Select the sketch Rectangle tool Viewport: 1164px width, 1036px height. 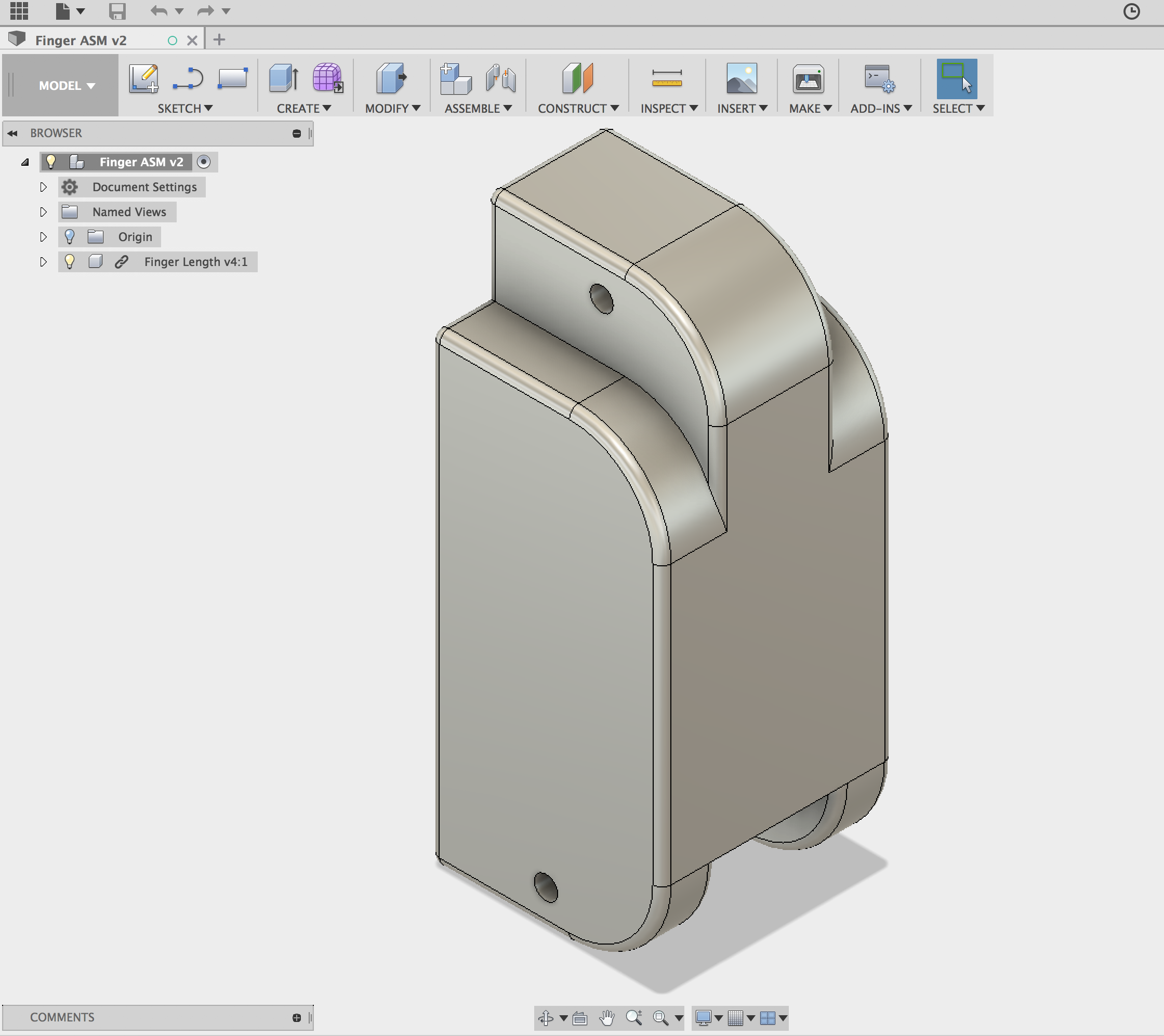coord(232,78)
